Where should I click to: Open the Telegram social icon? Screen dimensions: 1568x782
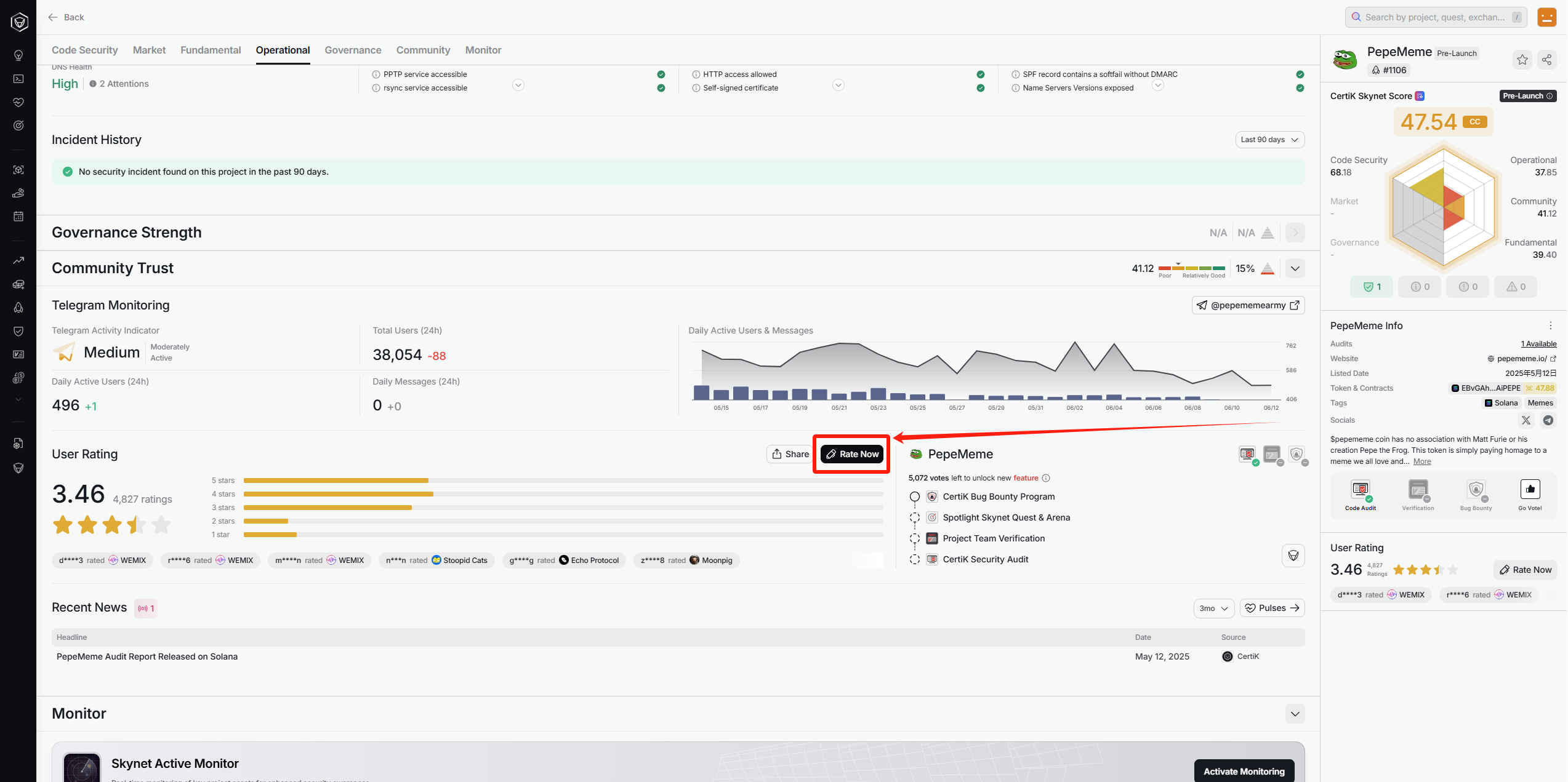click(1548, 420)
